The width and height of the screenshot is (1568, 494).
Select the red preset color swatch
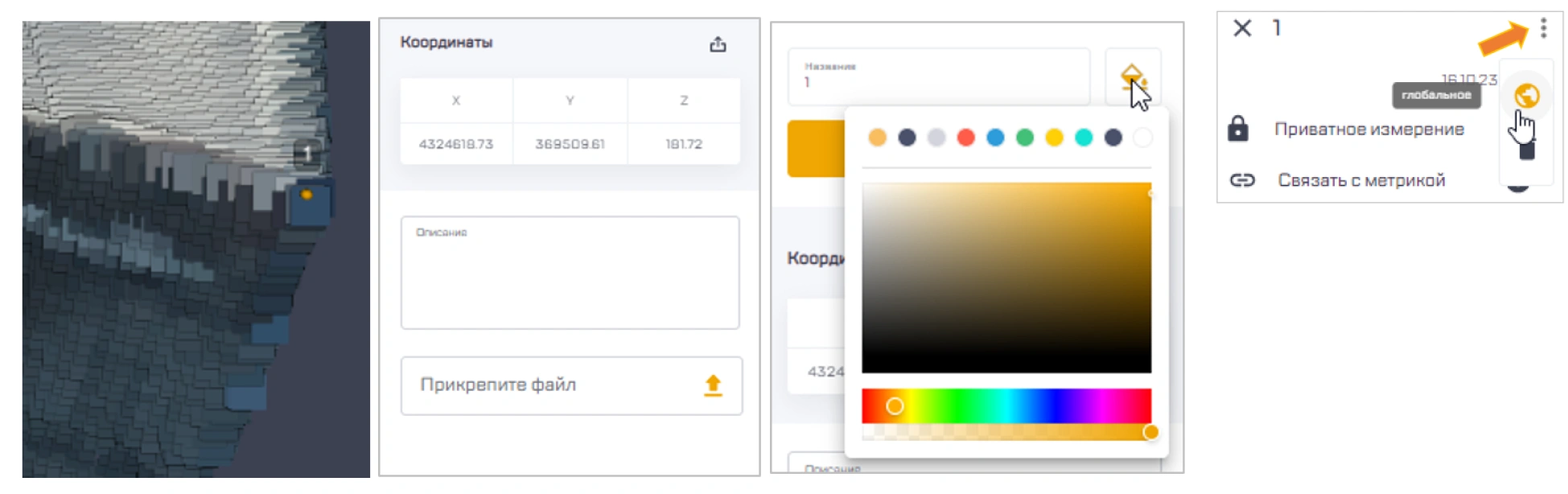966,138
